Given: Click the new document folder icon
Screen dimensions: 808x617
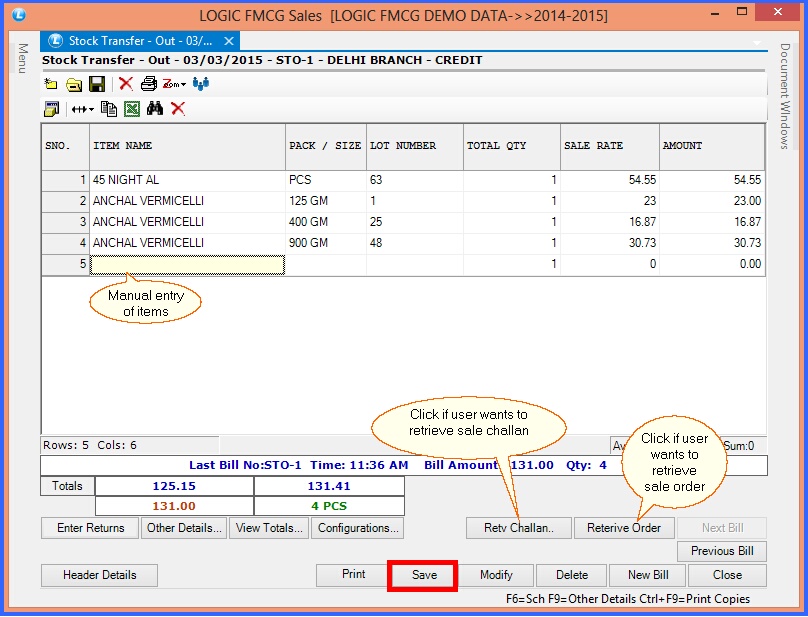Looking at the screenshot, I should [50, 84].
